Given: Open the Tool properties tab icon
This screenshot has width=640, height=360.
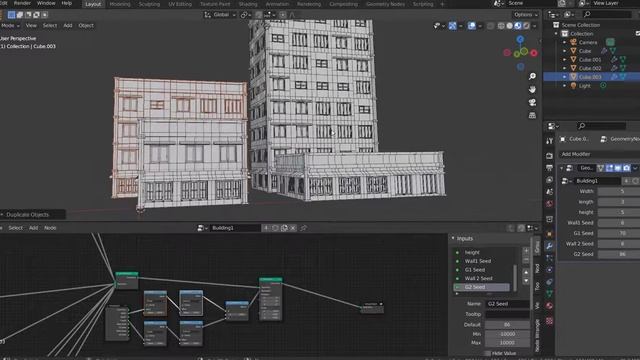Looking at the screenshot, I should pos(549,141).
